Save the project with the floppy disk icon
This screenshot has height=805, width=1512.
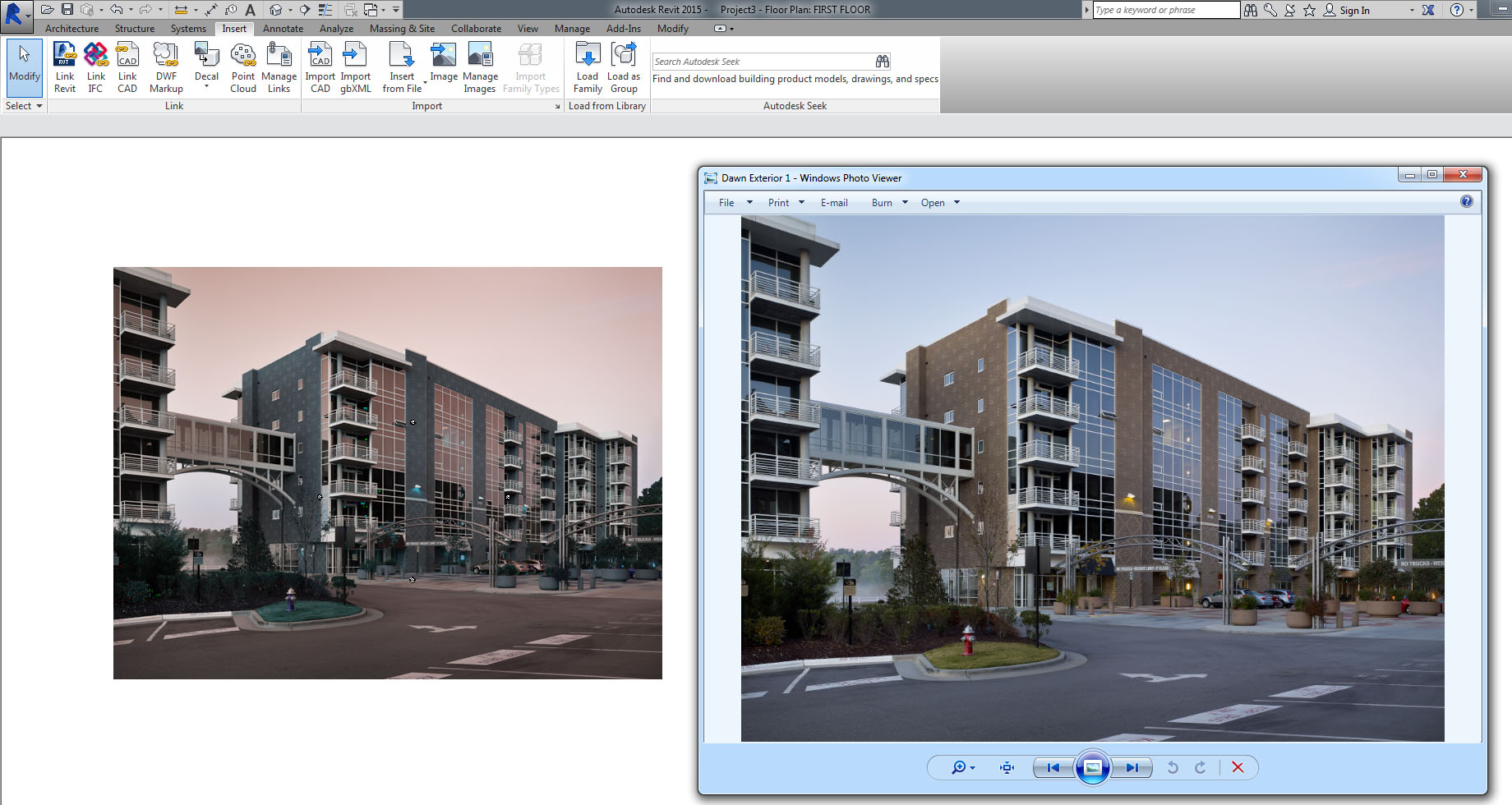(67, 10)
